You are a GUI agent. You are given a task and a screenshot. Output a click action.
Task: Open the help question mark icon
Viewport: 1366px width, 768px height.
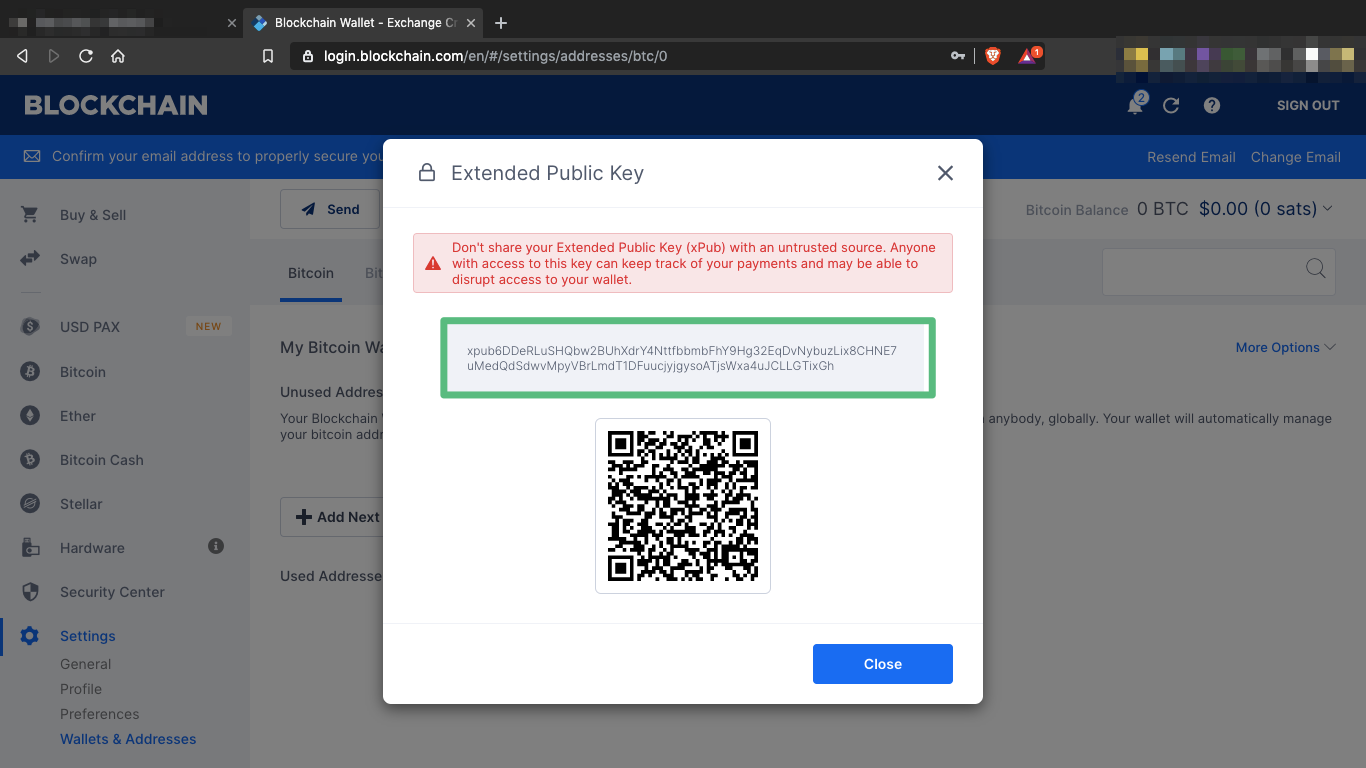(x=1212, y=105)
